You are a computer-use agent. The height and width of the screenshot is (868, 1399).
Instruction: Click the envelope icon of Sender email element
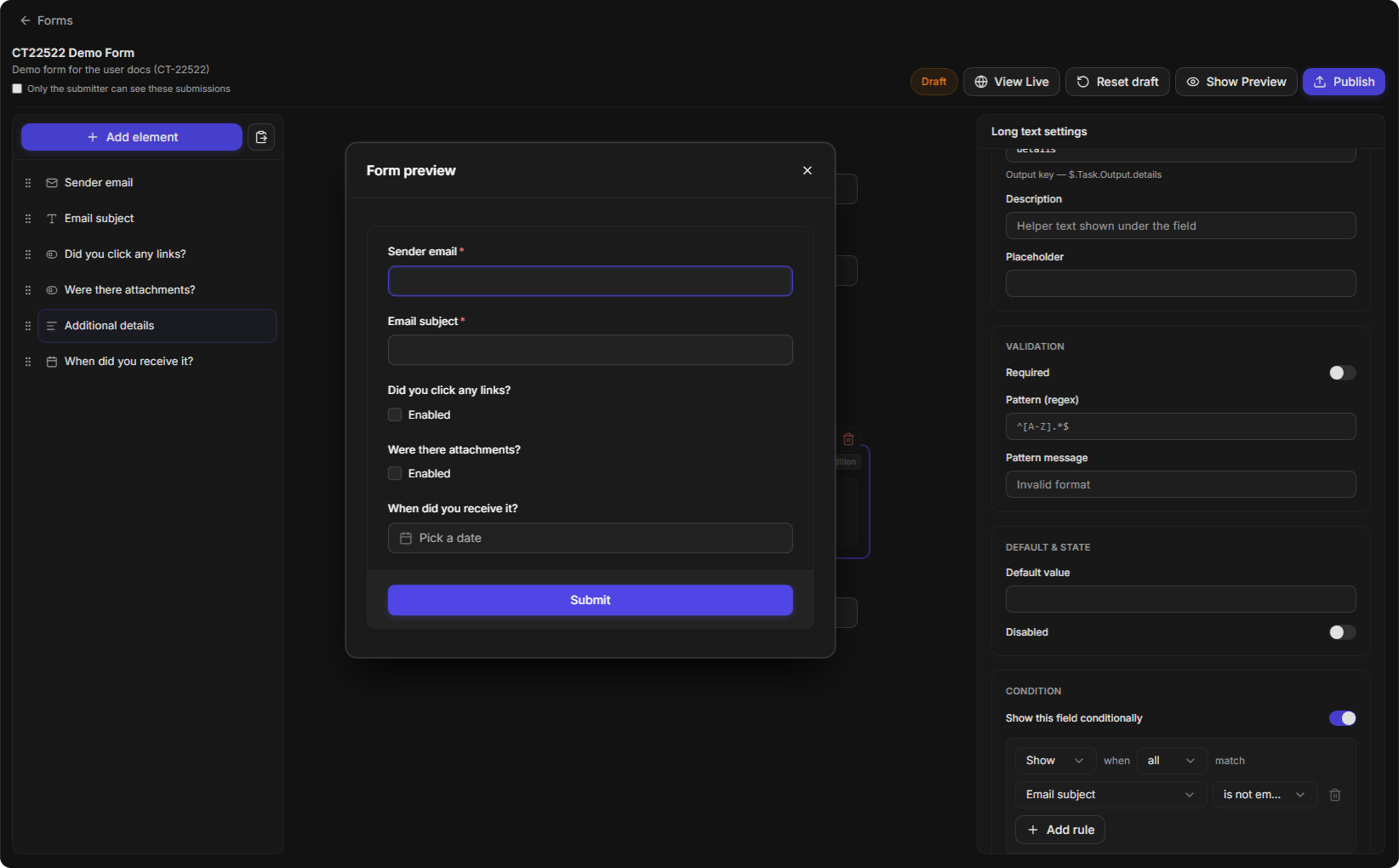(x=52, y=183)
